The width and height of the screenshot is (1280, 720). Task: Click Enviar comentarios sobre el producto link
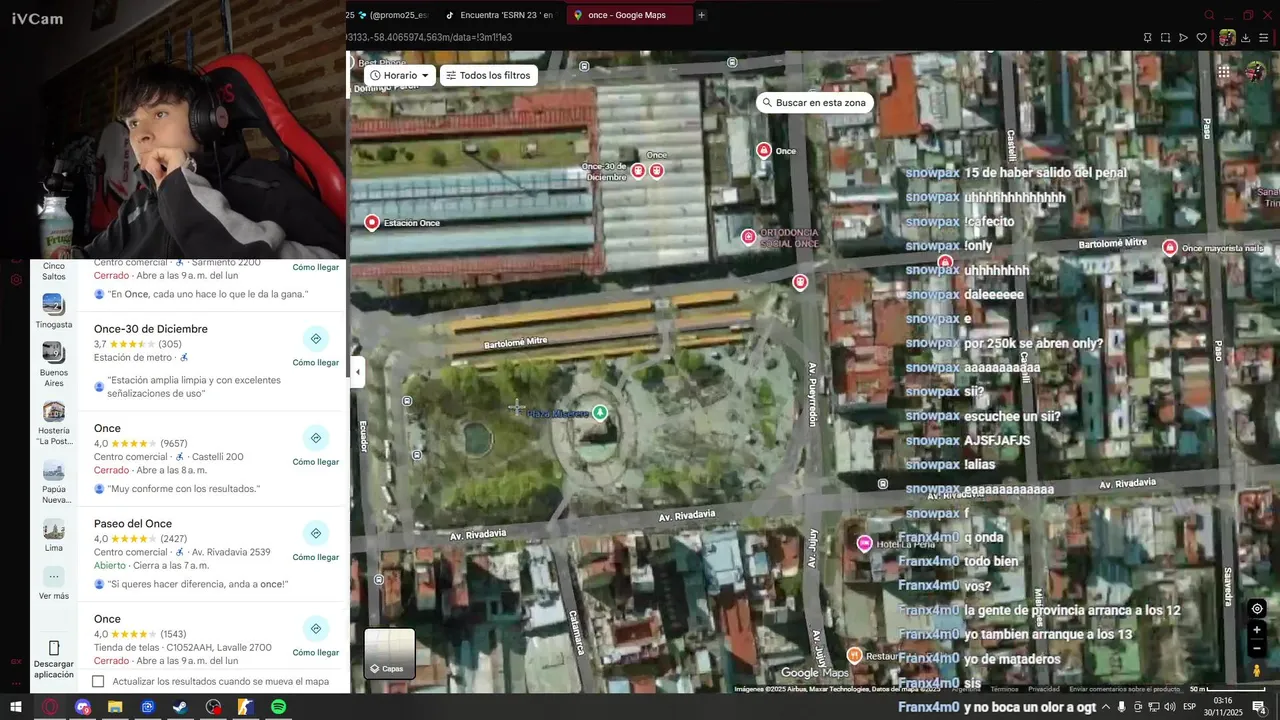1124,689
